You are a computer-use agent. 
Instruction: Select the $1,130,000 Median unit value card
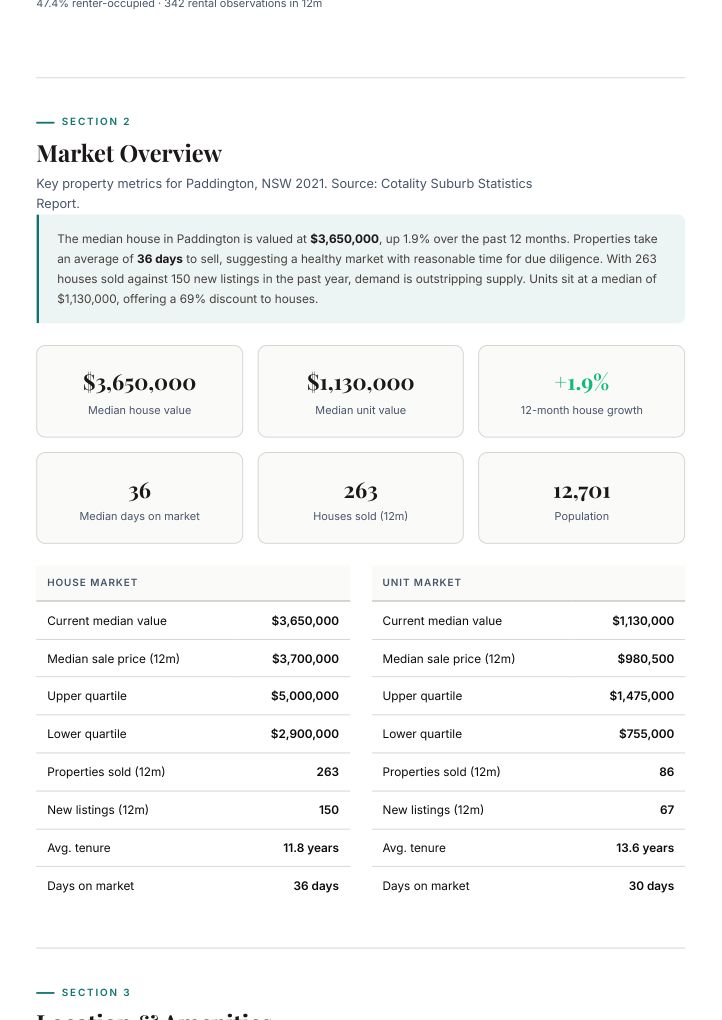pyautogui.click(x=360, y=391)
